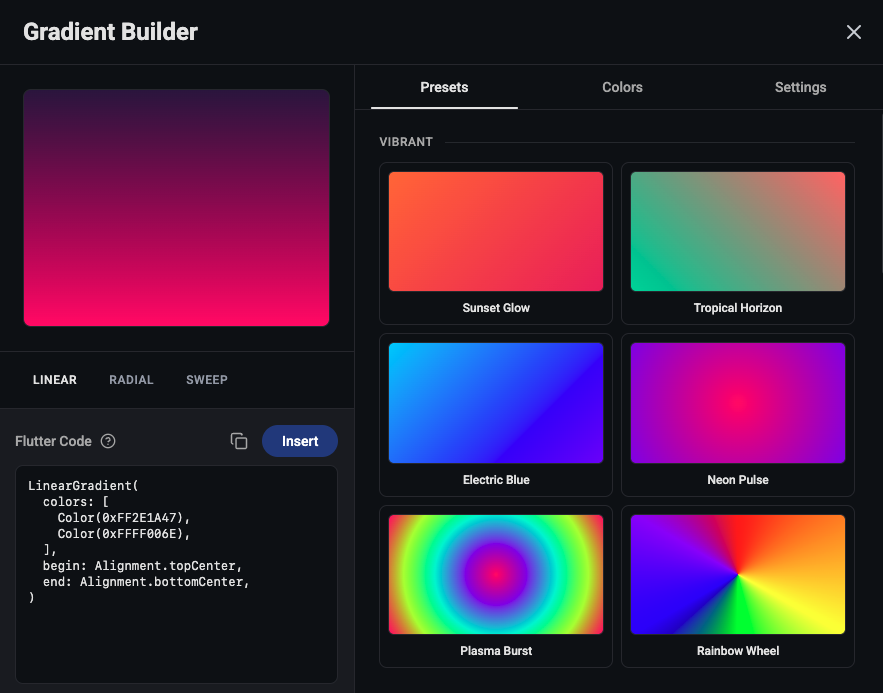Select the LINEAR gradient type
Screen dimensions: 883x693
coord(55,379)
